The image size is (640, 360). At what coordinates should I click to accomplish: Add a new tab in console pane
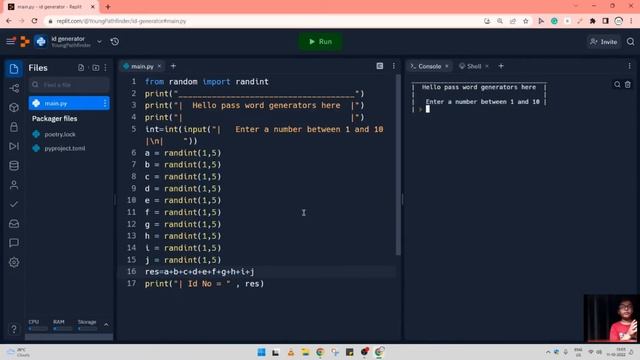coord(501,66)
